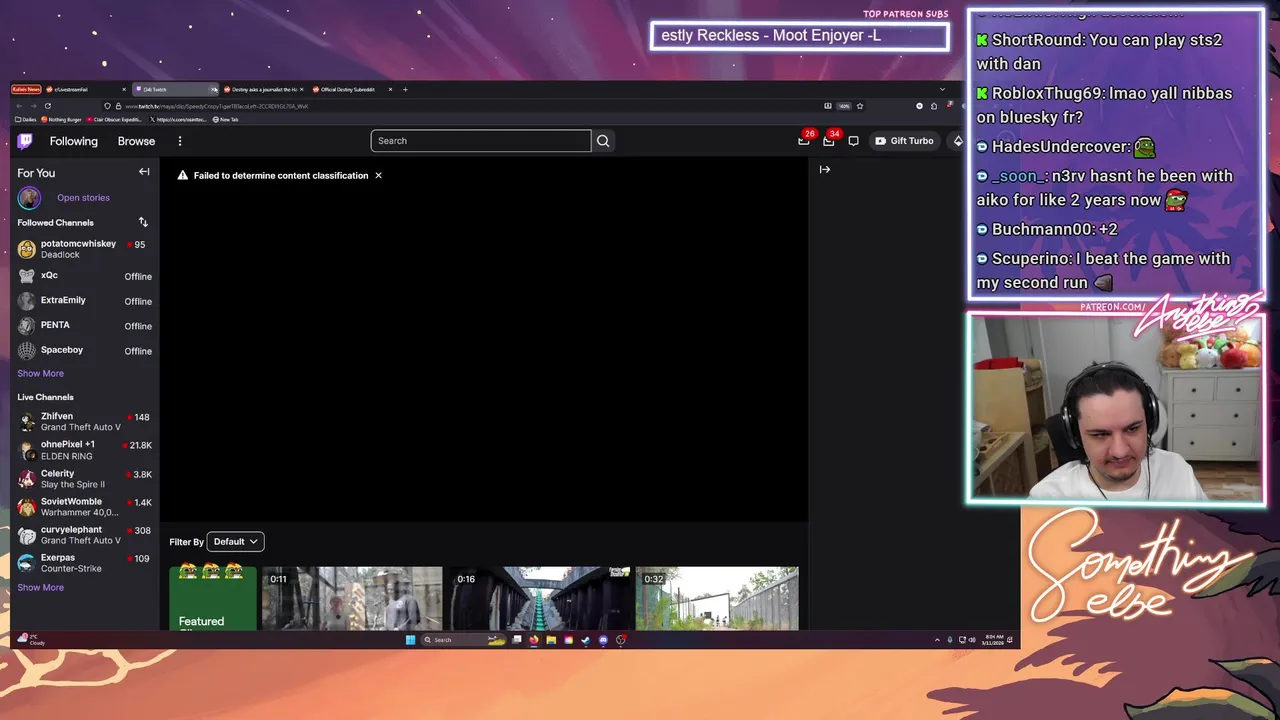Play the 0:11 clip thumbnail
This screenshot has width=1280, height=720.
pyautogui.click(x=352, y=599)
